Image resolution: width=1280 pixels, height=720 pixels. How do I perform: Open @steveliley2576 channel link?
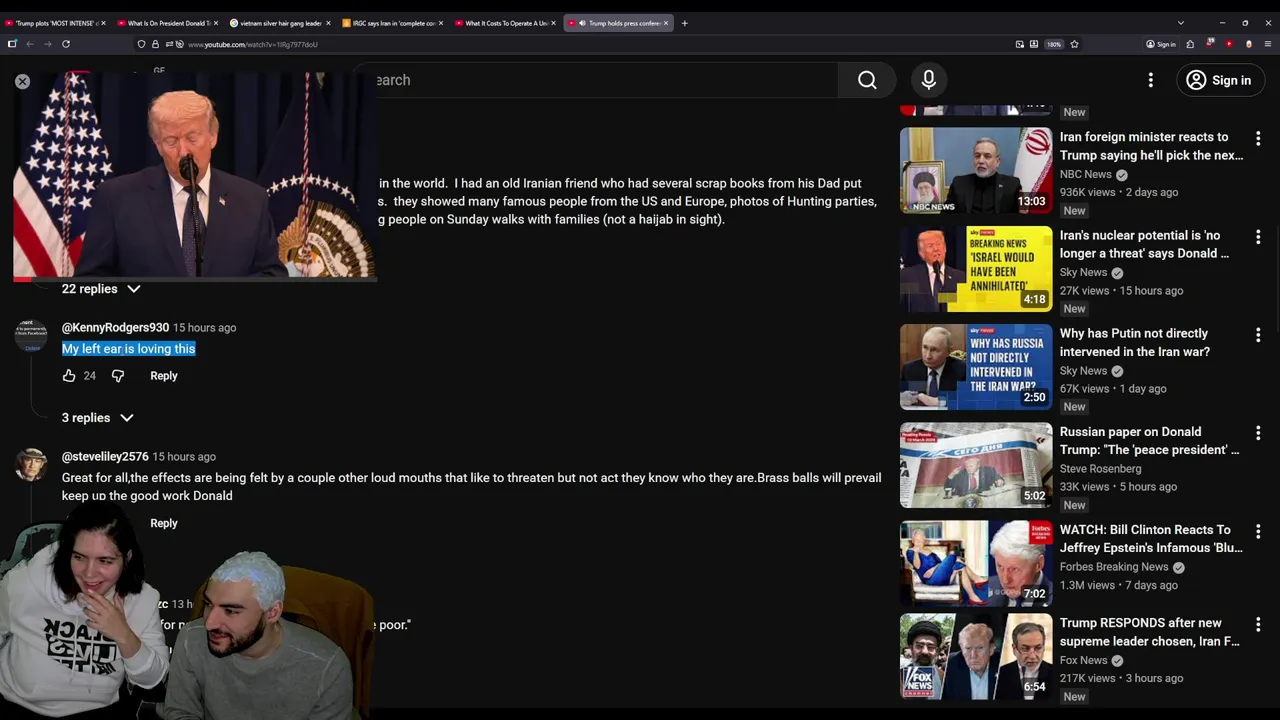click(105, 456)
